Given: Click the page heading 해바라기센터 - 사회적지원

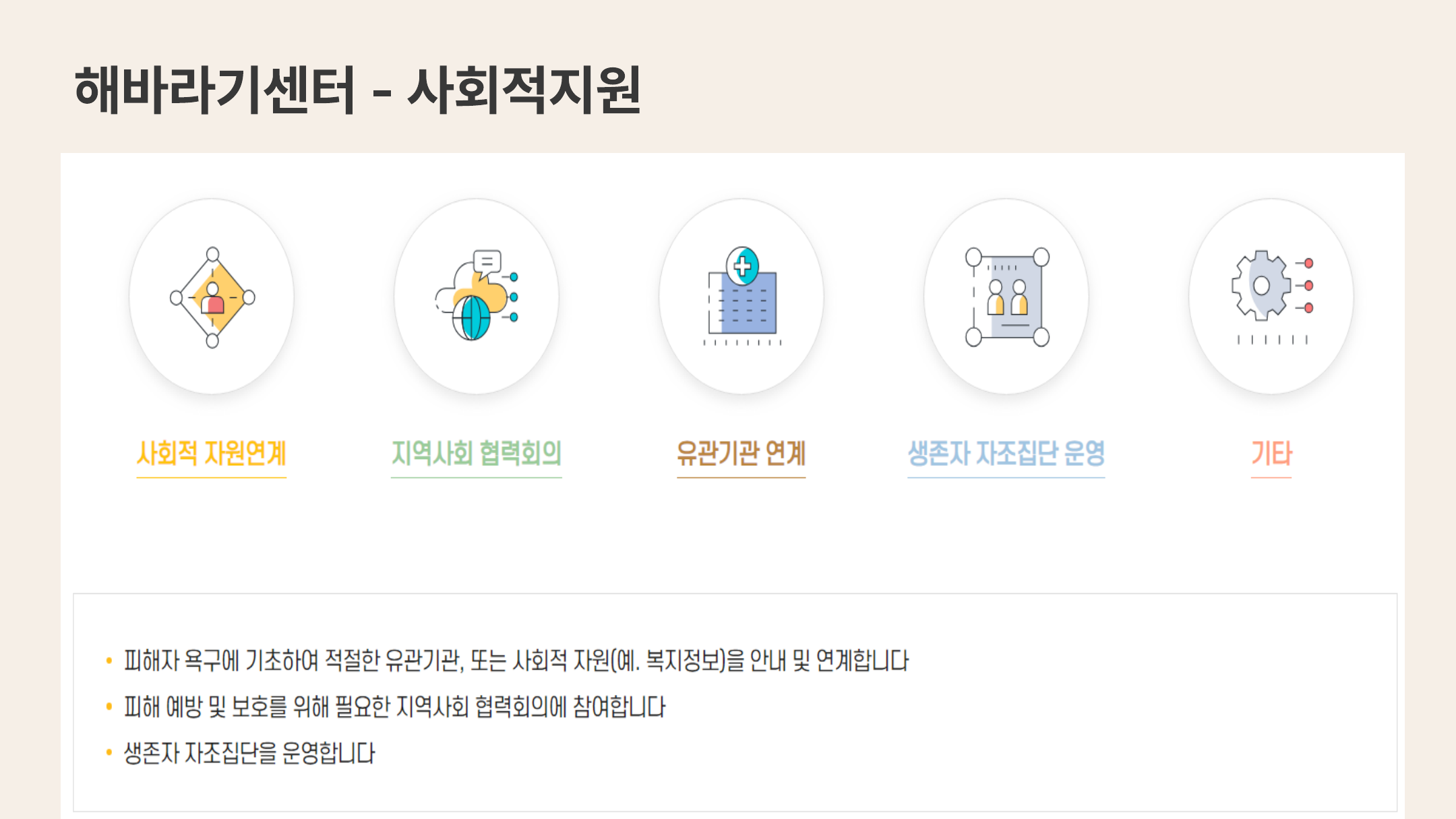Looking at the screenshot, I should [357, 90].
